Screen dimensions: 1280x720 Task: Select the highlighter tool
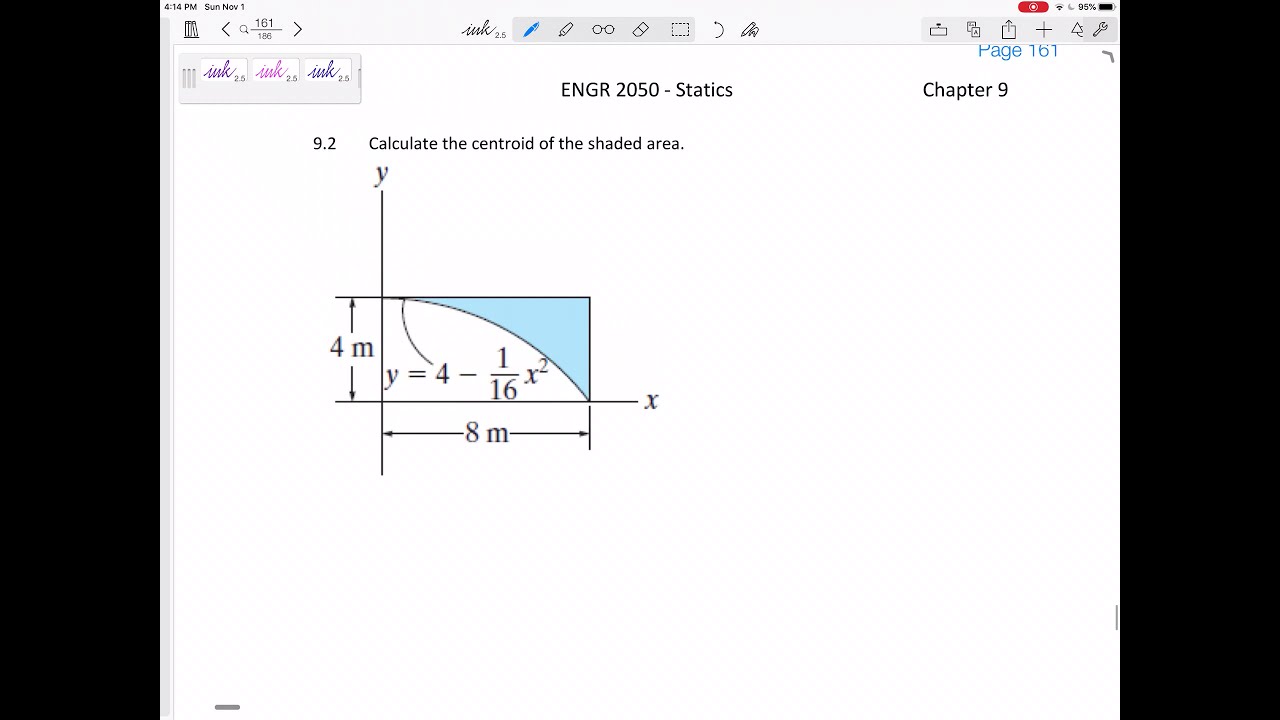point(566,30)
